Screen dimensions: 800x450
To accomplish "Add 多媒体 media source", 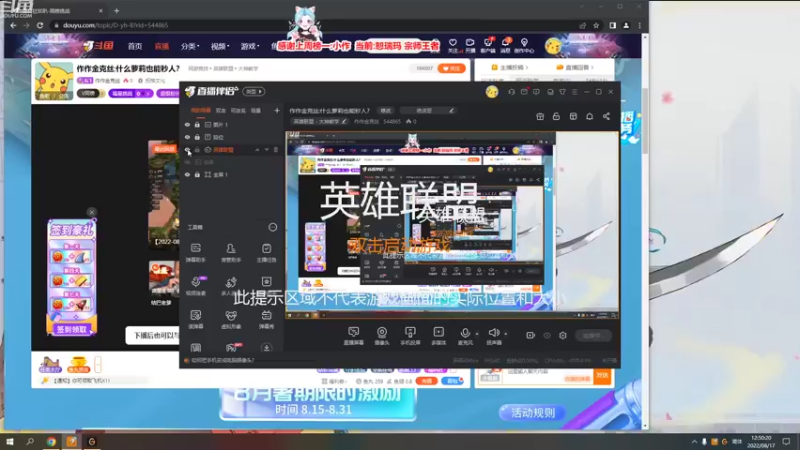I will click(438, 336).
